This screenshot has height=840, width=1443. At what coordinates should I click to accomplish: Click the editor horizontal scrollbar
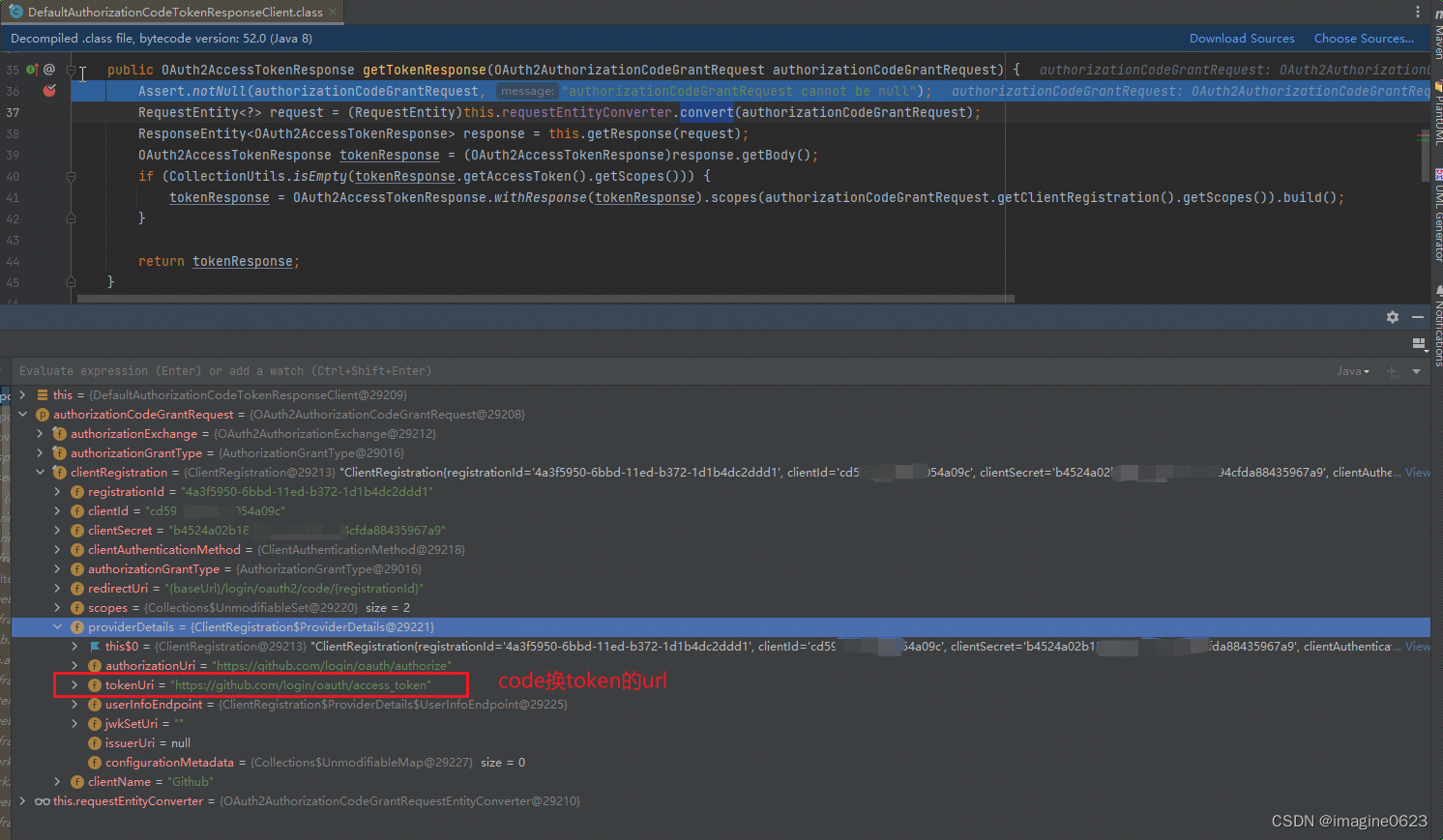[x=545, y=299]
